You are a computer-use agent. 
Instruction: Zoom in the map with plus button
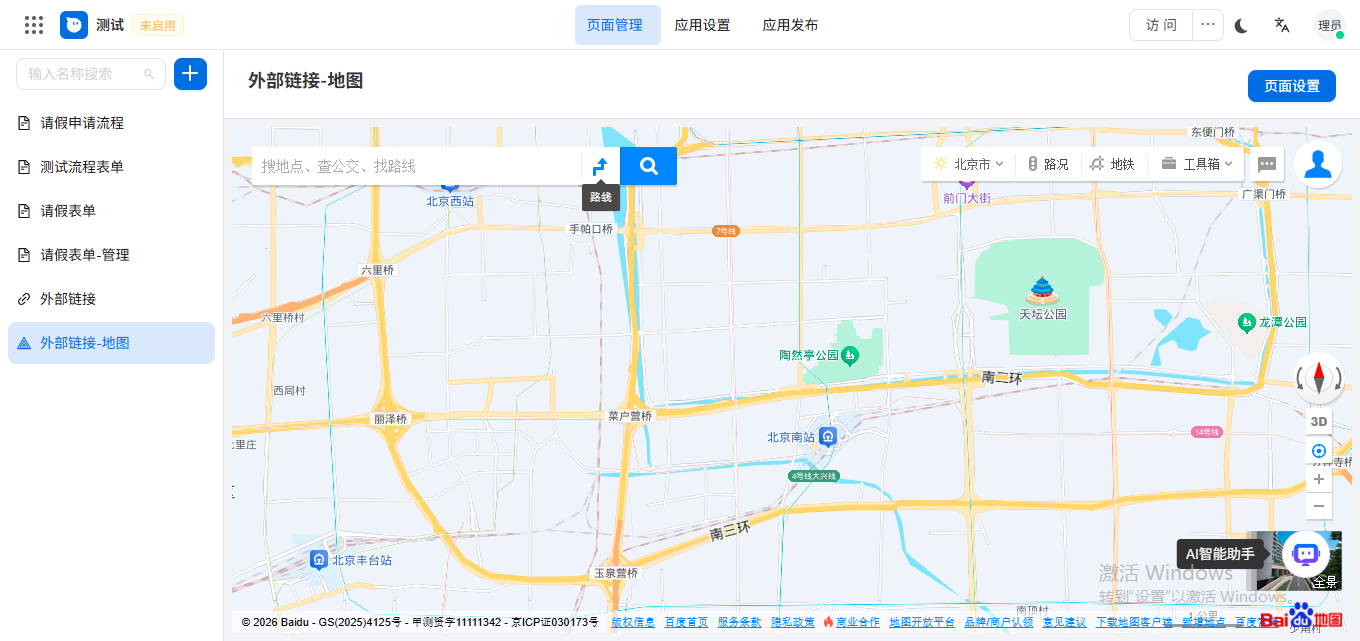pos(1319,479)
